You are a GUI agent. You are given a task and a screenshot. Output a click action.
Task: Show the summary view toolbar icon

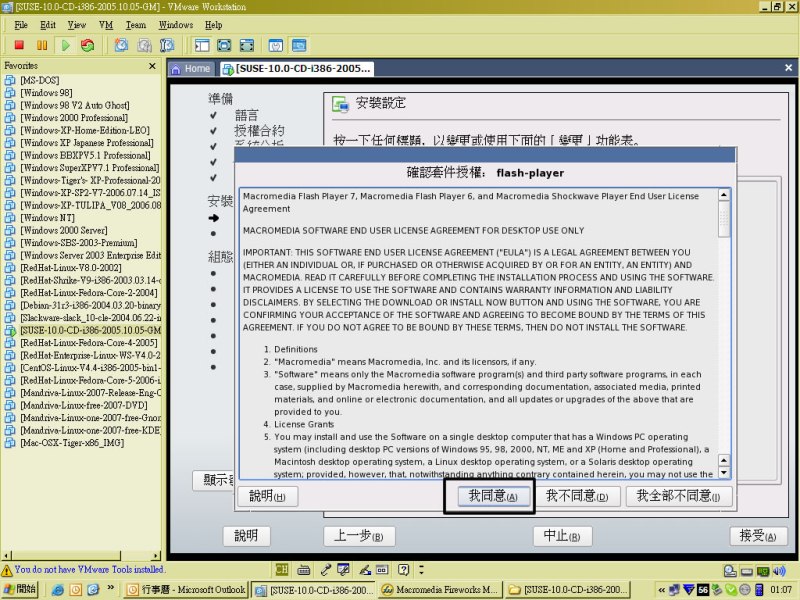click(276, 45)
